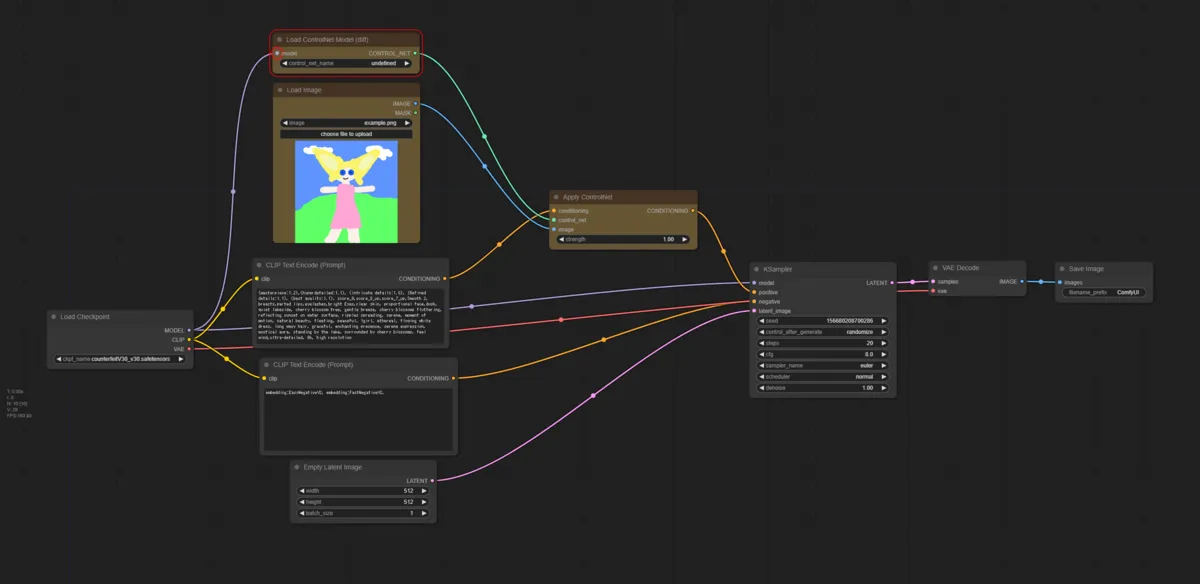Image resolution: width=1200 pixels, height=584 pixels.
Task: Increase cfg value with right arrow
Action: [x=883, y=354]
